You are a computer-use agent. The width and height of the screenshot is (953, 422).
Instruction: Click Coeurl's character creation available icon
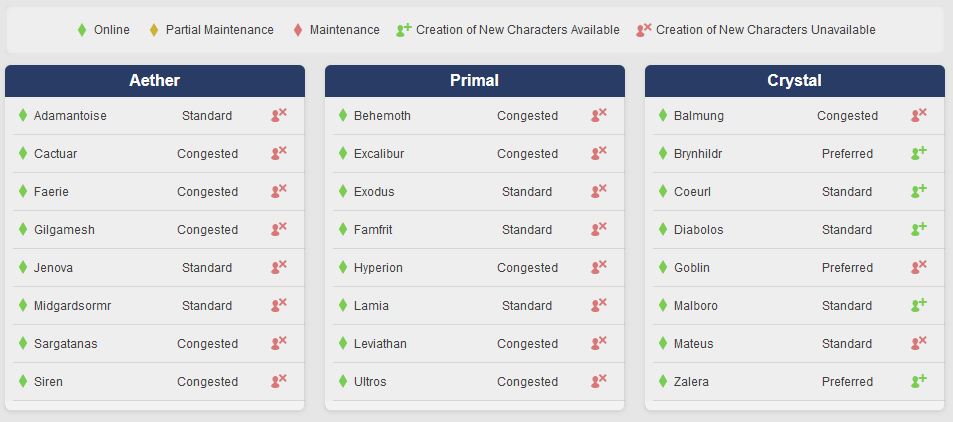click(918, 192)
